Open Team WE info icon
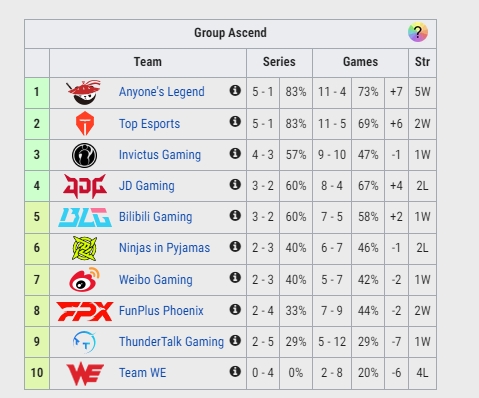 click(235, 371)
